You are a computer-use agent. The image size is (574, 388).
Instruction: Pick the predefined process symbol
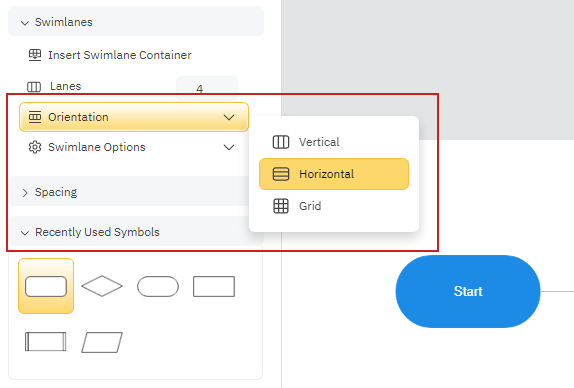pyautogui.click(x=46, y=342)
